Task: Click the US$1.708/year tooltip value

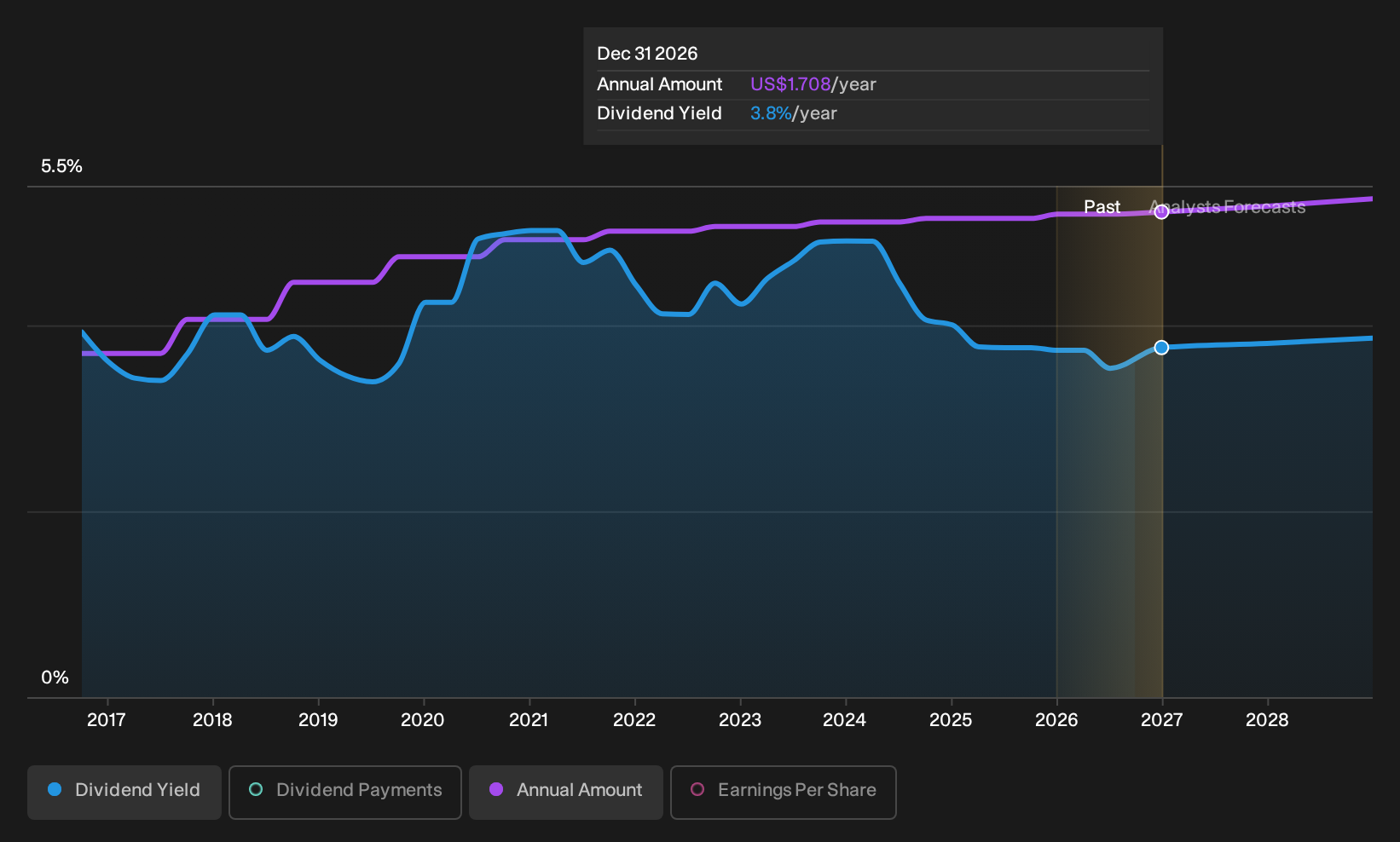Action: [813, 84]
